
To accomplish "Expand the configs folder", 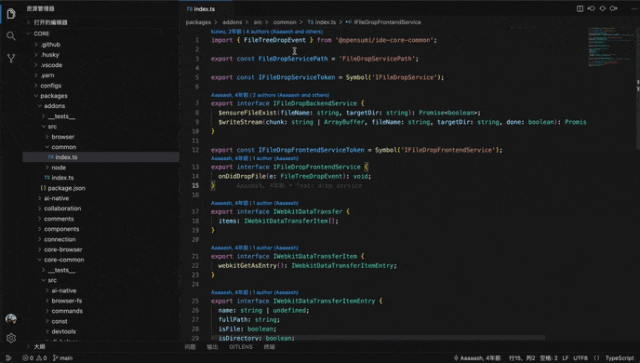I will pos(51,86).
